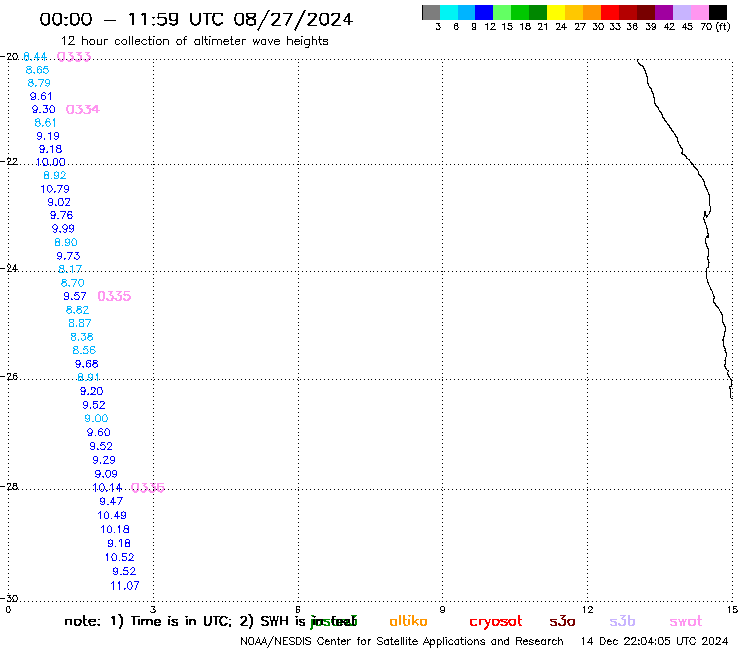The image size is (740, 650).
Task: Click the wave height value '8.90'
Action: point(66,243)
